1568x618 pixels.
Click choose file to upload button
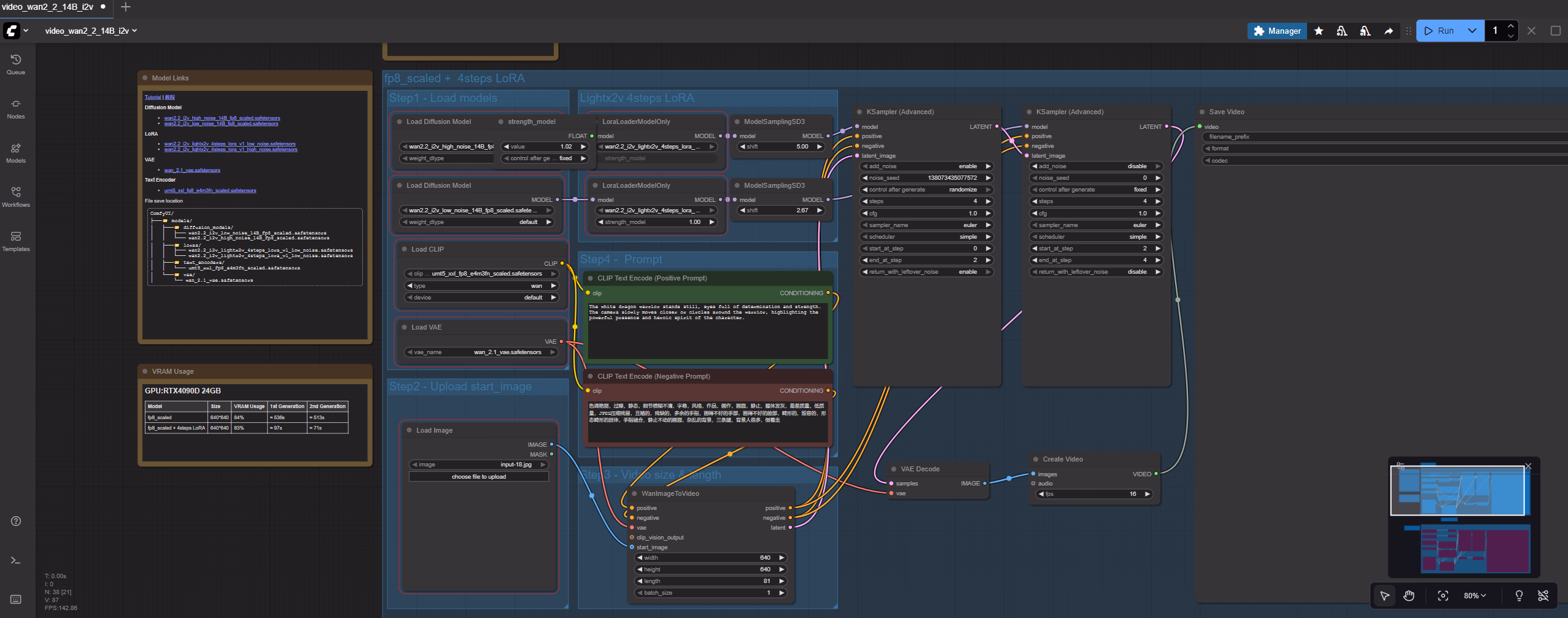tap(478, 477)
